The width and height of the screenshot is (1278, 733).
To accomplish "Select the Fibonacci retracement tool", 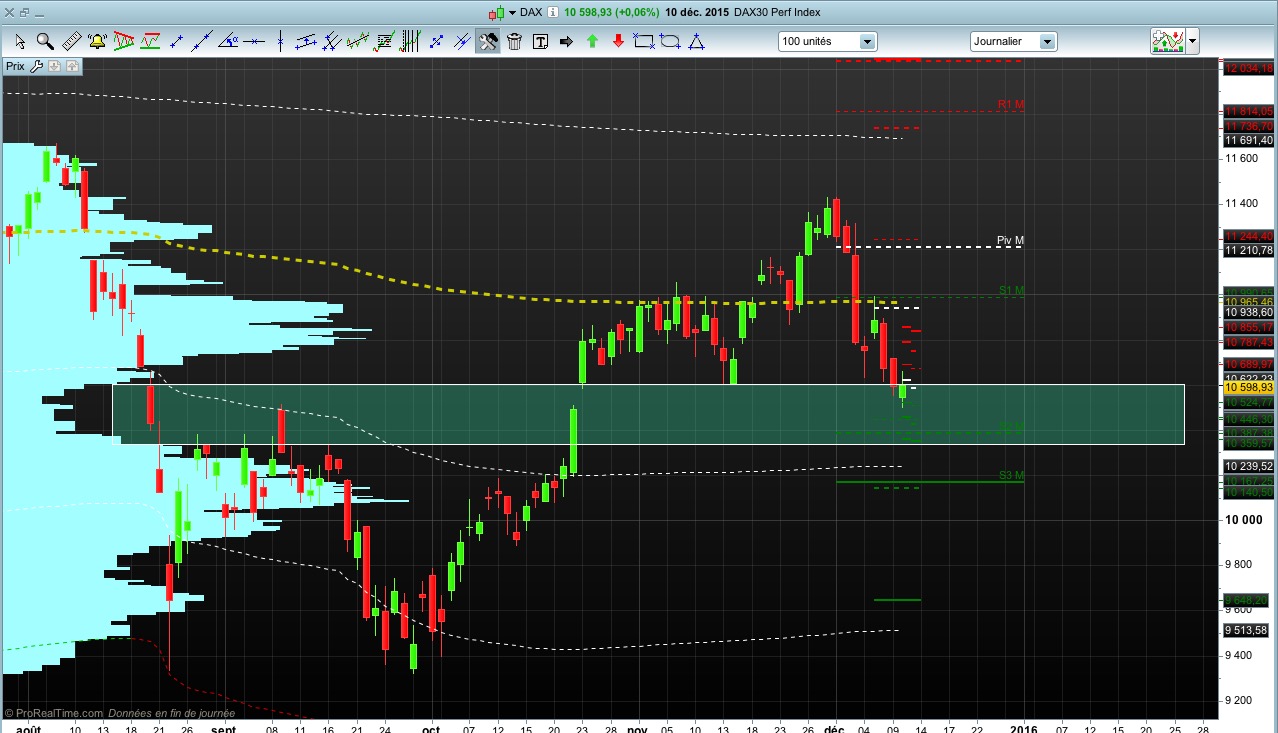I will pyautogui.click(x=384, y=41).
